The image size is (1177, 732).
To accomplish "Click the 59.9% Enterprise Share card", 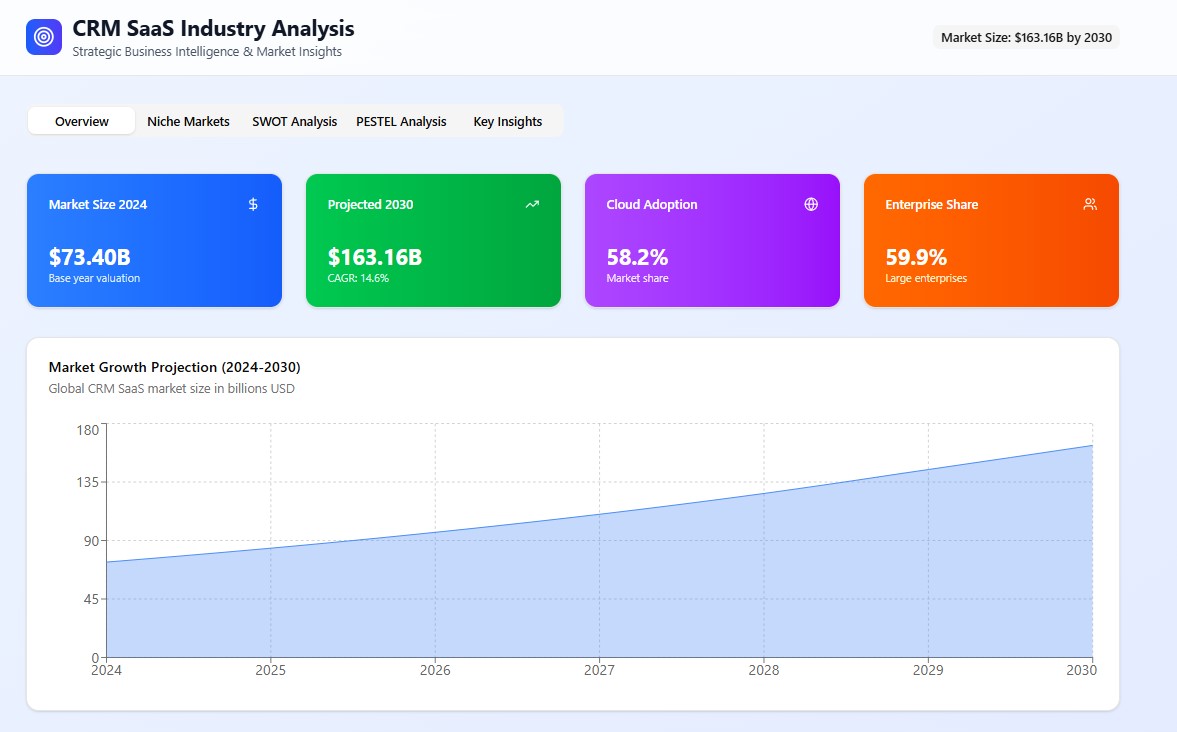I will coord(991,241).
